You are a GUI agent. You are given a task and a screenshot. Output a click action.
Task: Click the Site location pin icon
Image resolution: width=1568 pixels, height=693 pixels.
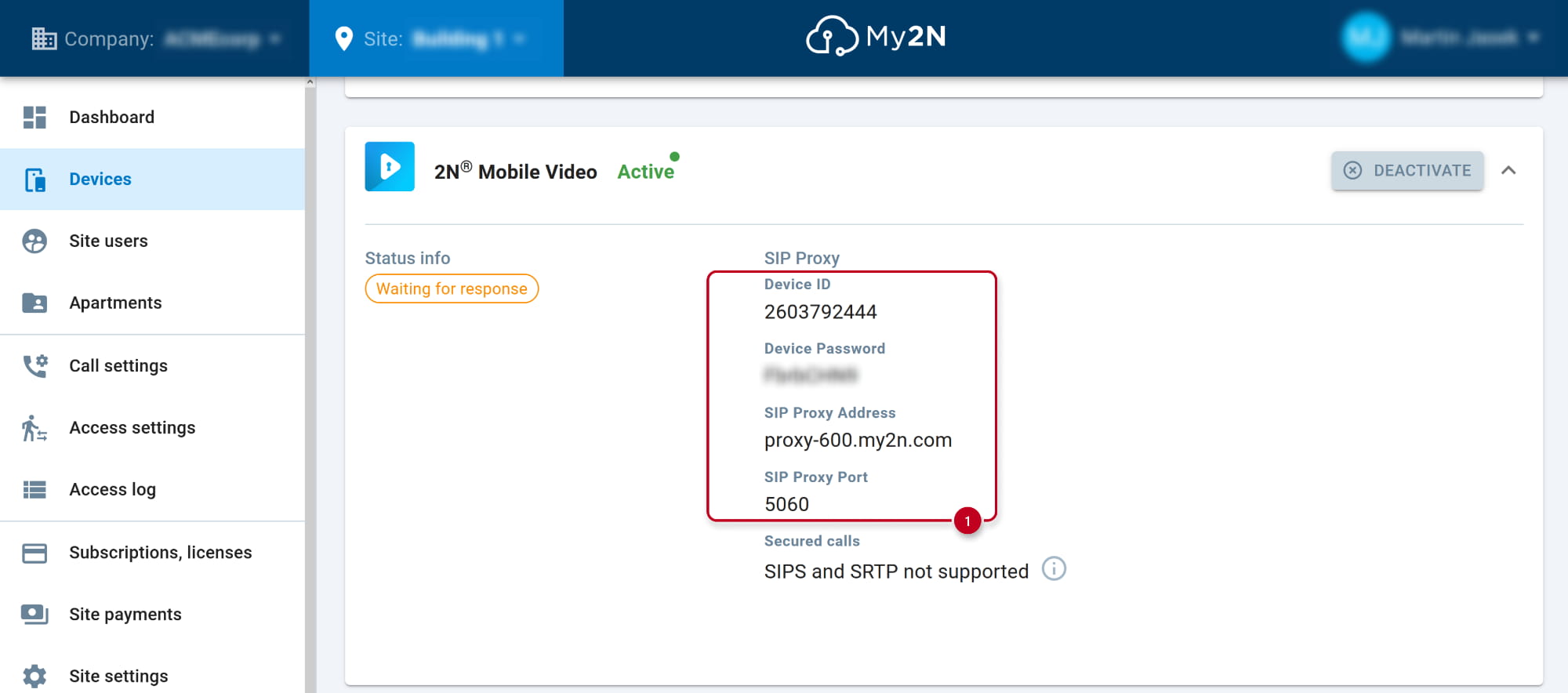click(x=343, y=38)
